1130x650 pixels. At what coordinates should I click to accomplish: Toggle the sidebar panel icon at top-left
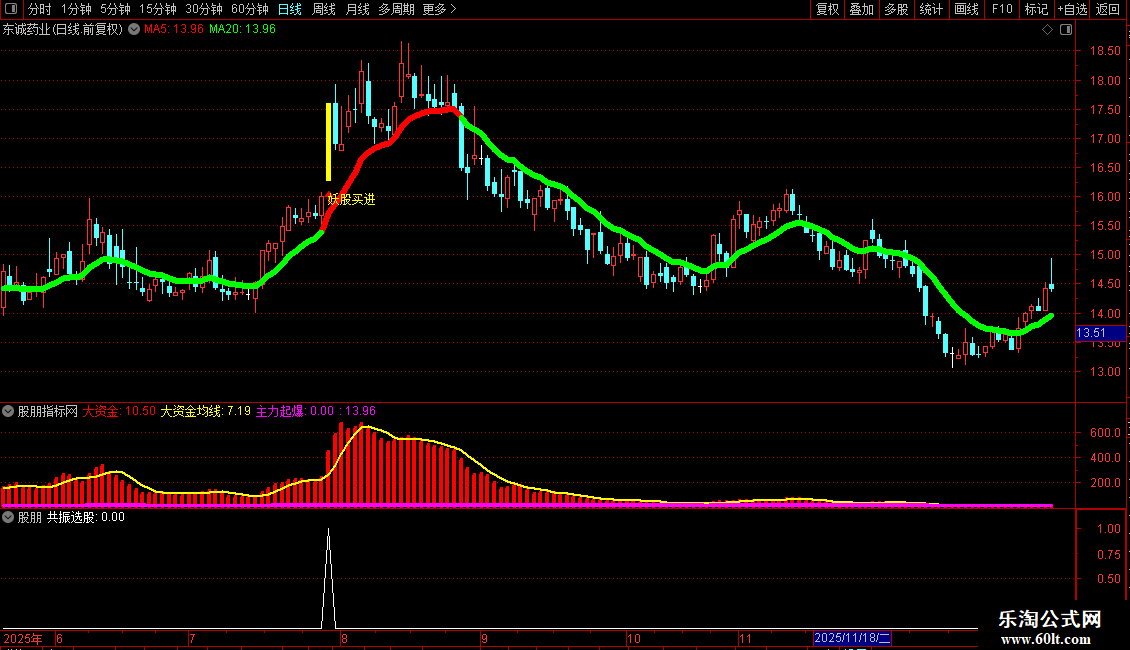point(11,9)
